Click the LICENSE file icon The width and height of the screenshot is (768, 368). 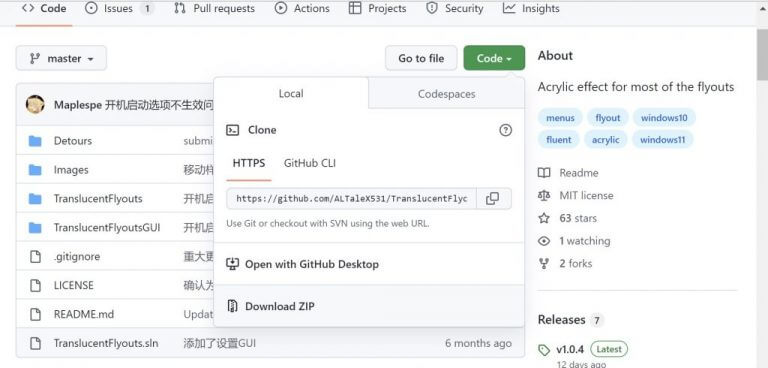tap(35, 285)
